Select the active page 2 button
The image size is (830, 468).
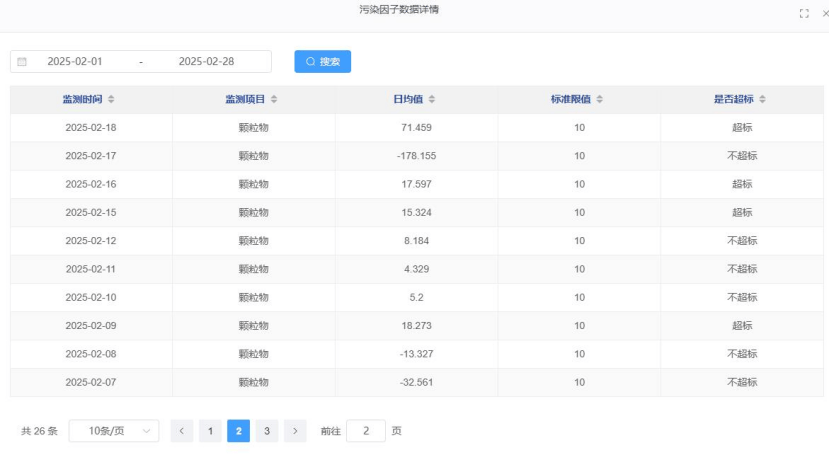coord(238,431)
